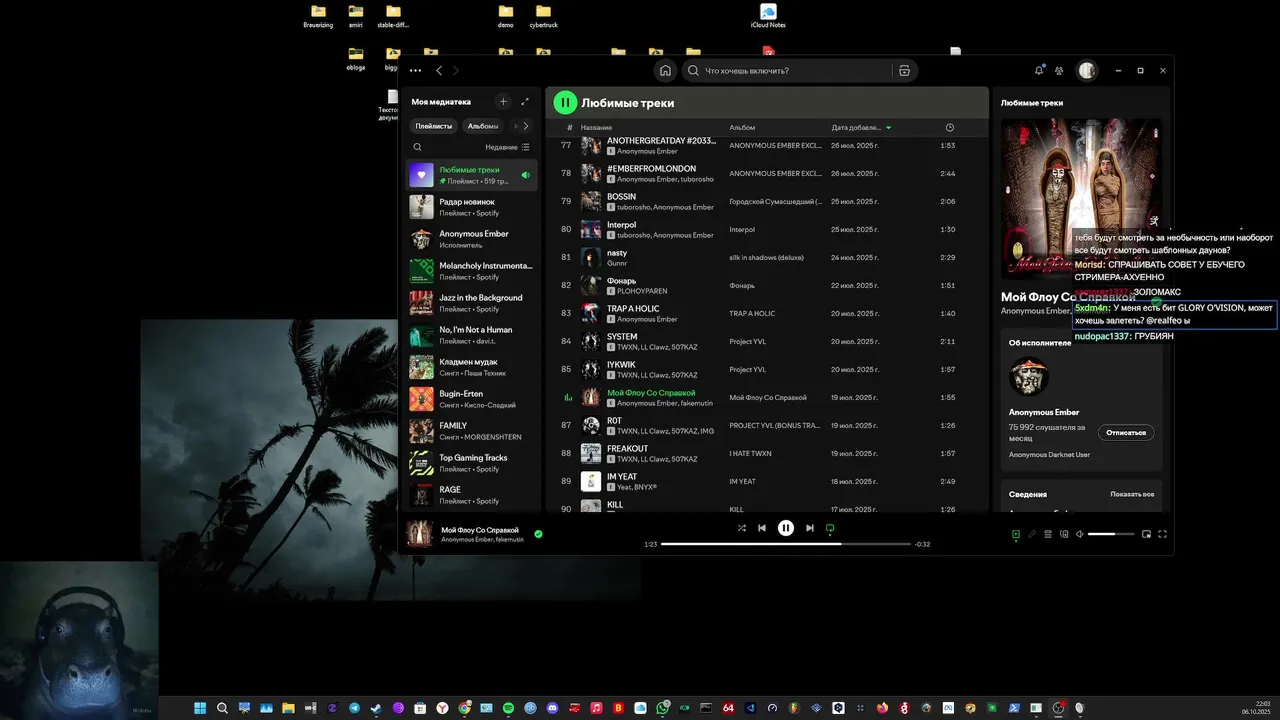Open the RAGE playlist
This screenshot has width=1280, height=720.
(472, 495)
